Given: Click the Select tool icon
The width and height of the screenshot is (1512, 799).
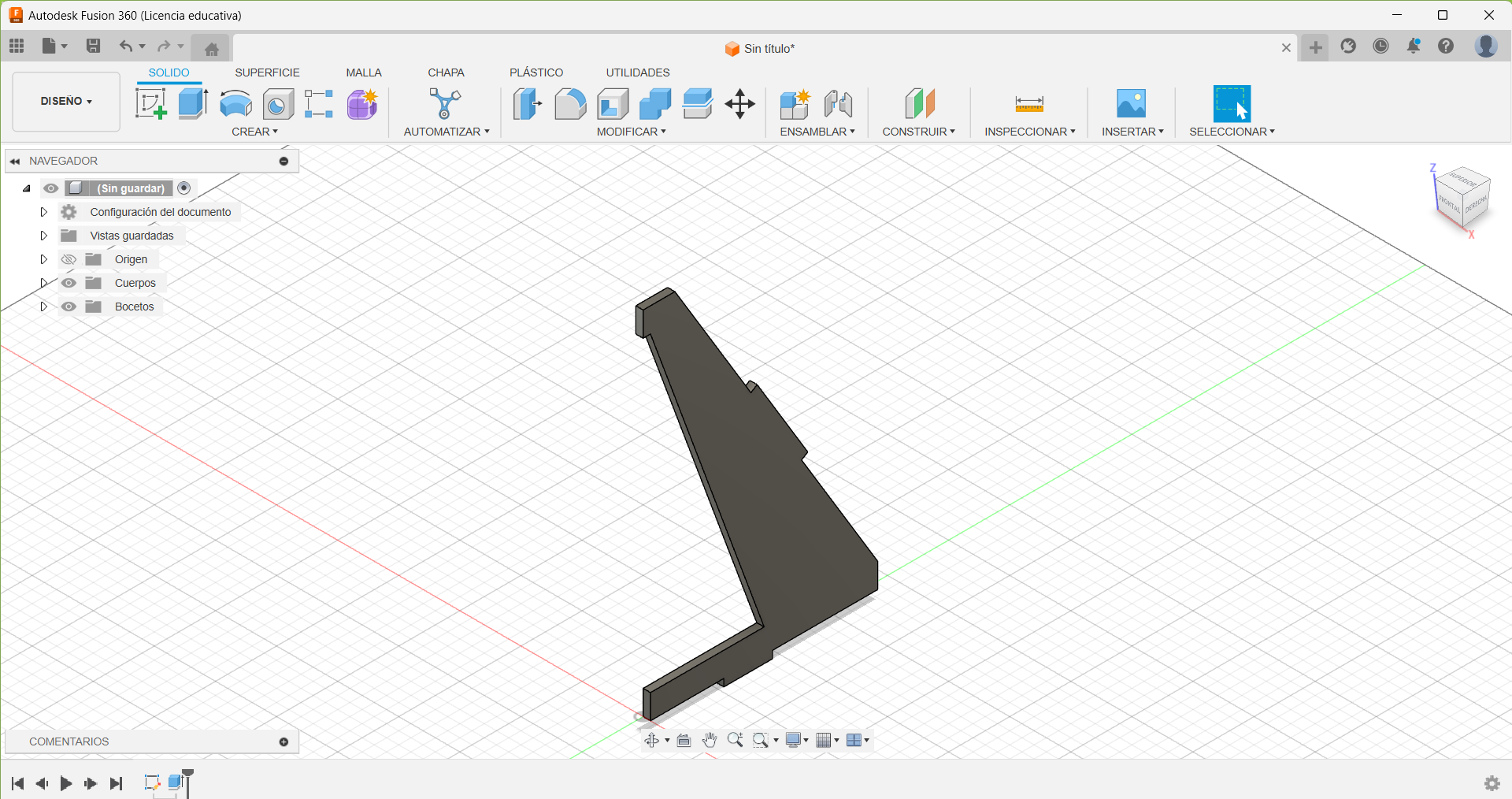Looking at the screenshot, I should click(1232, 103).
